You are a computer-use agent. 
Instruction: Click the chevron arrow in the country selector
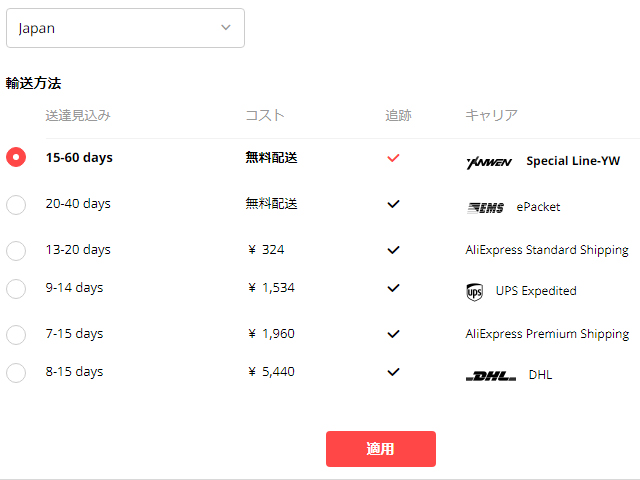[226, 28]
